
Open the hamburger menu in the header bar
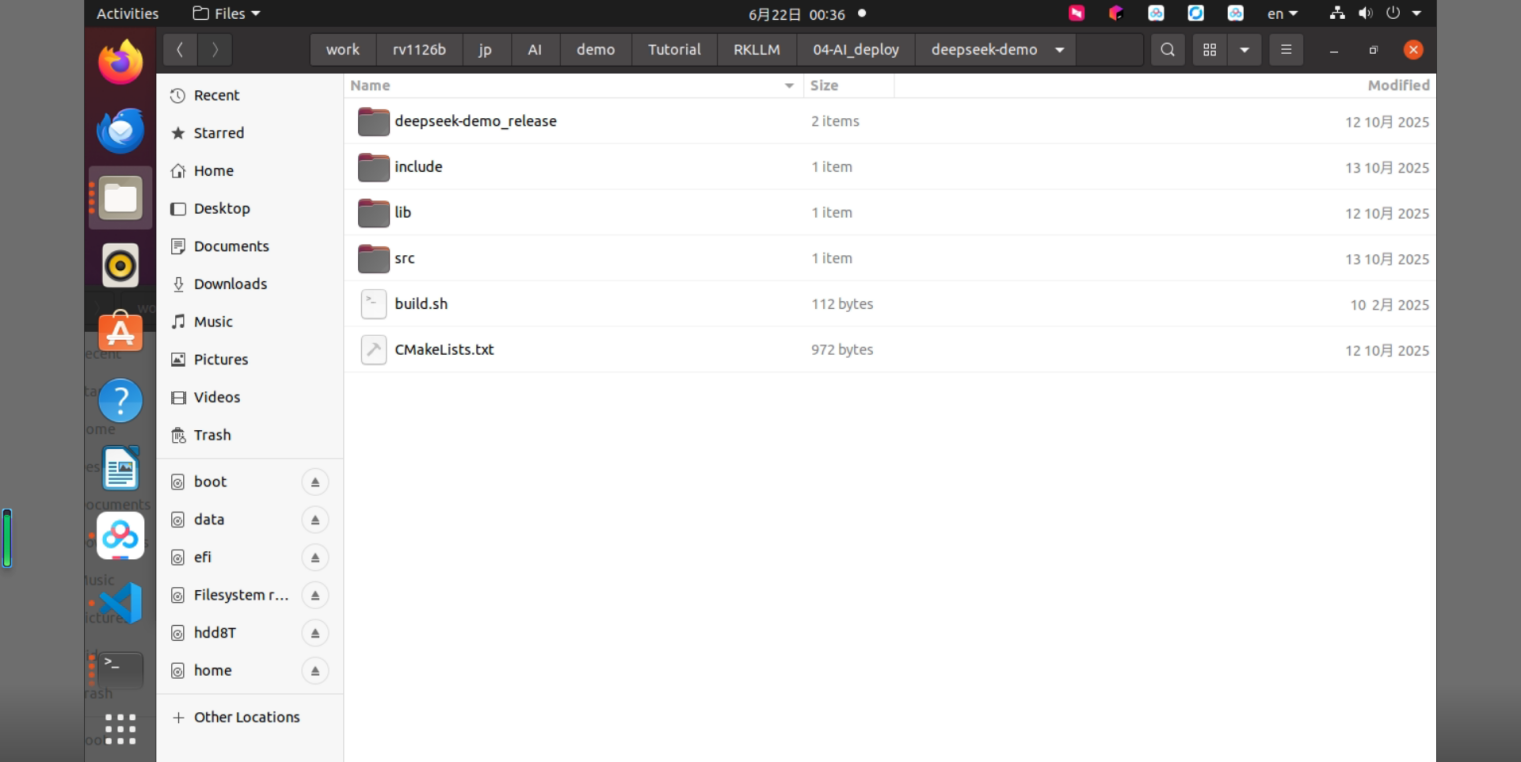1286,50
